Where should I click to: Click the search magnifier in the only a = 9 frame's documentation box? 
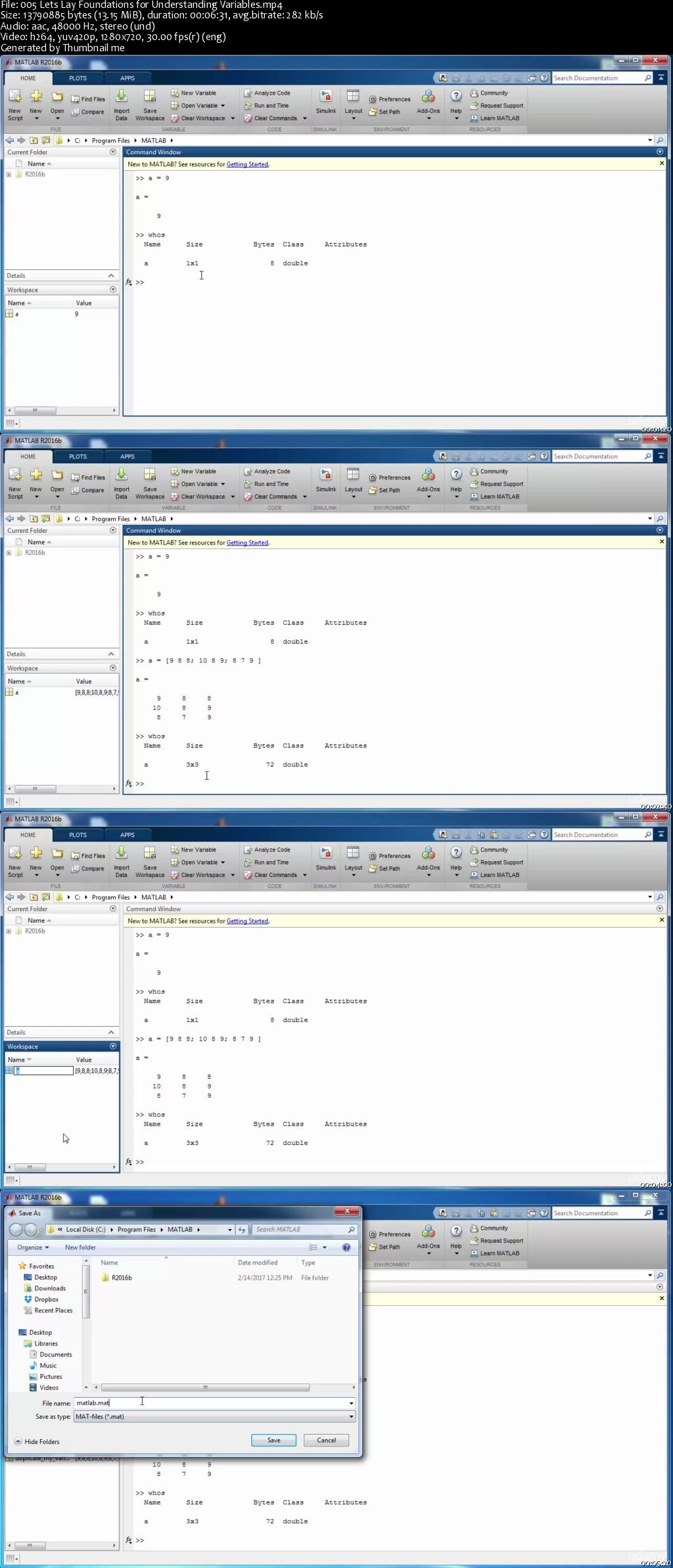pos(648,78)
